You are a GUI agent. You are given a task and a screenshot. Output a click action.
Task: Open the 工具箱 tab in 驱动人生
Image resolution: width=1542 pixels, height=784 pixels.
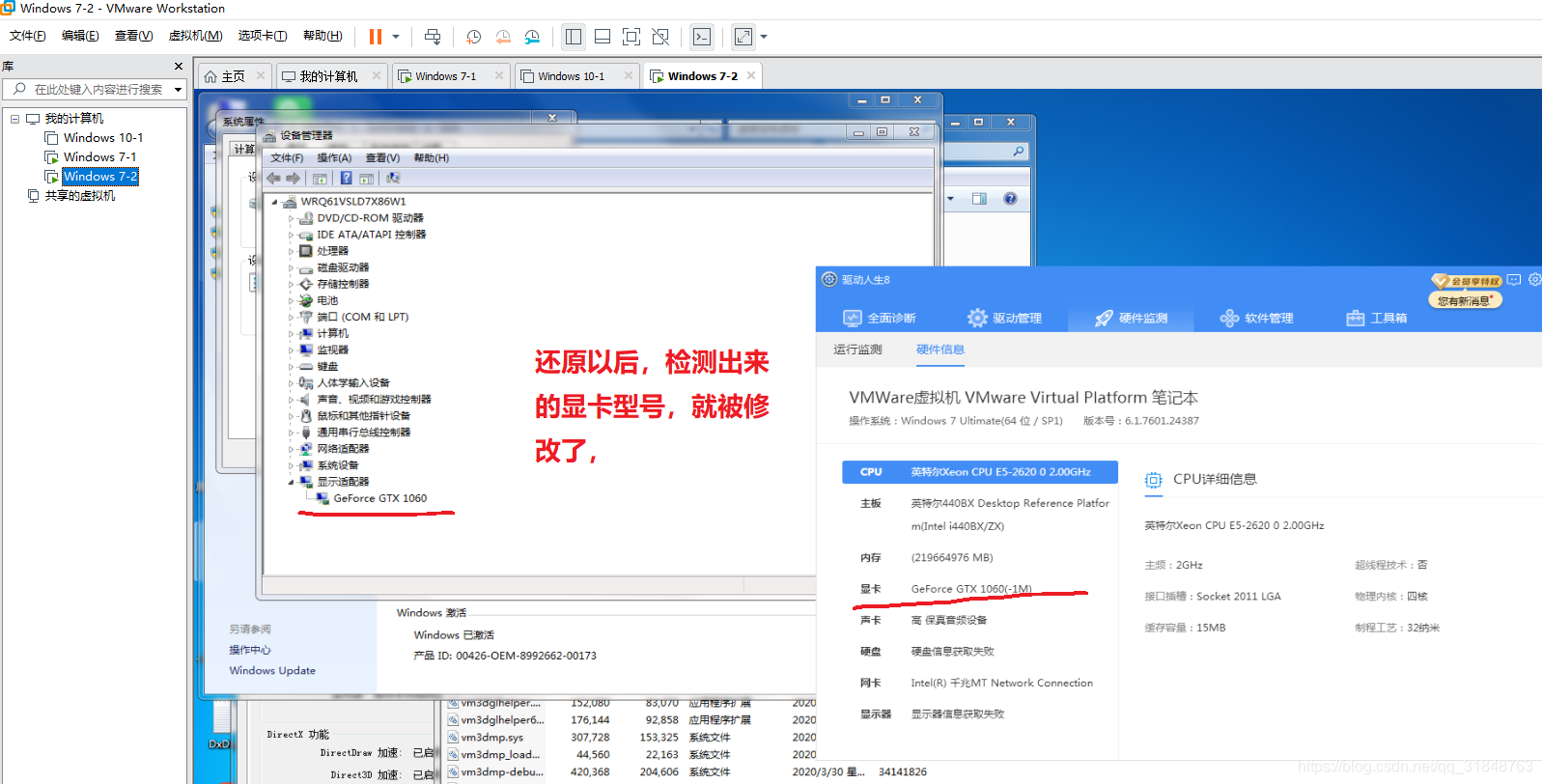(1377, 318)
